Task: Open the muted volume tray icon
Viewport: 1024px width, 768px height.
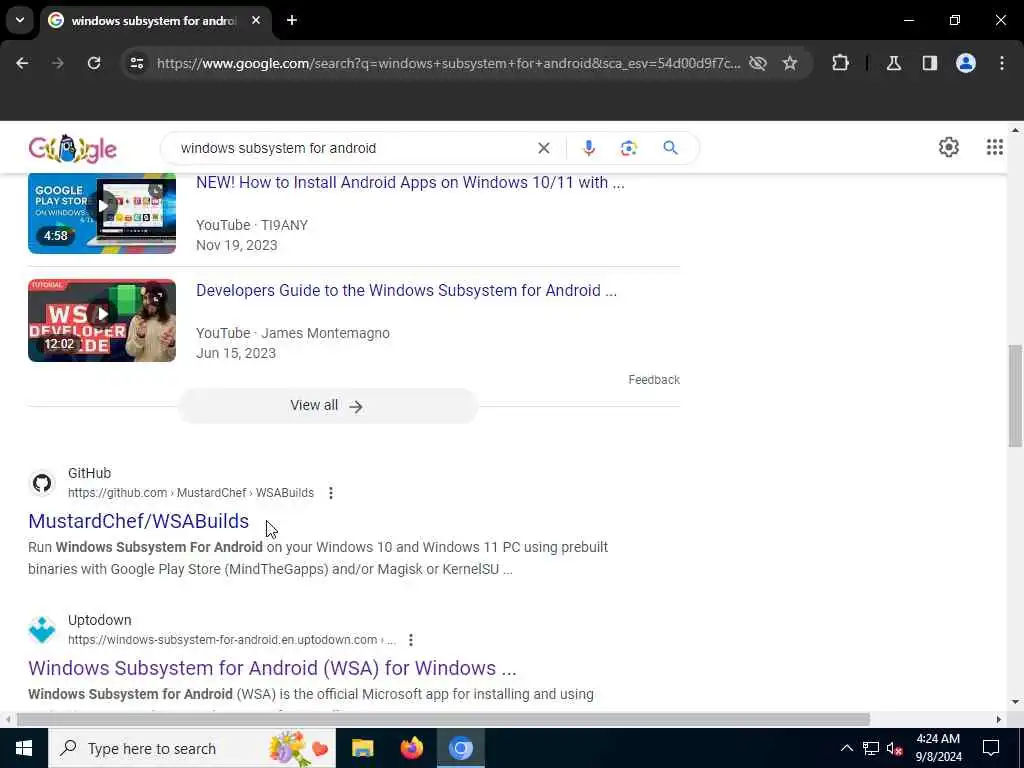Action: click(x=895, y=748)
